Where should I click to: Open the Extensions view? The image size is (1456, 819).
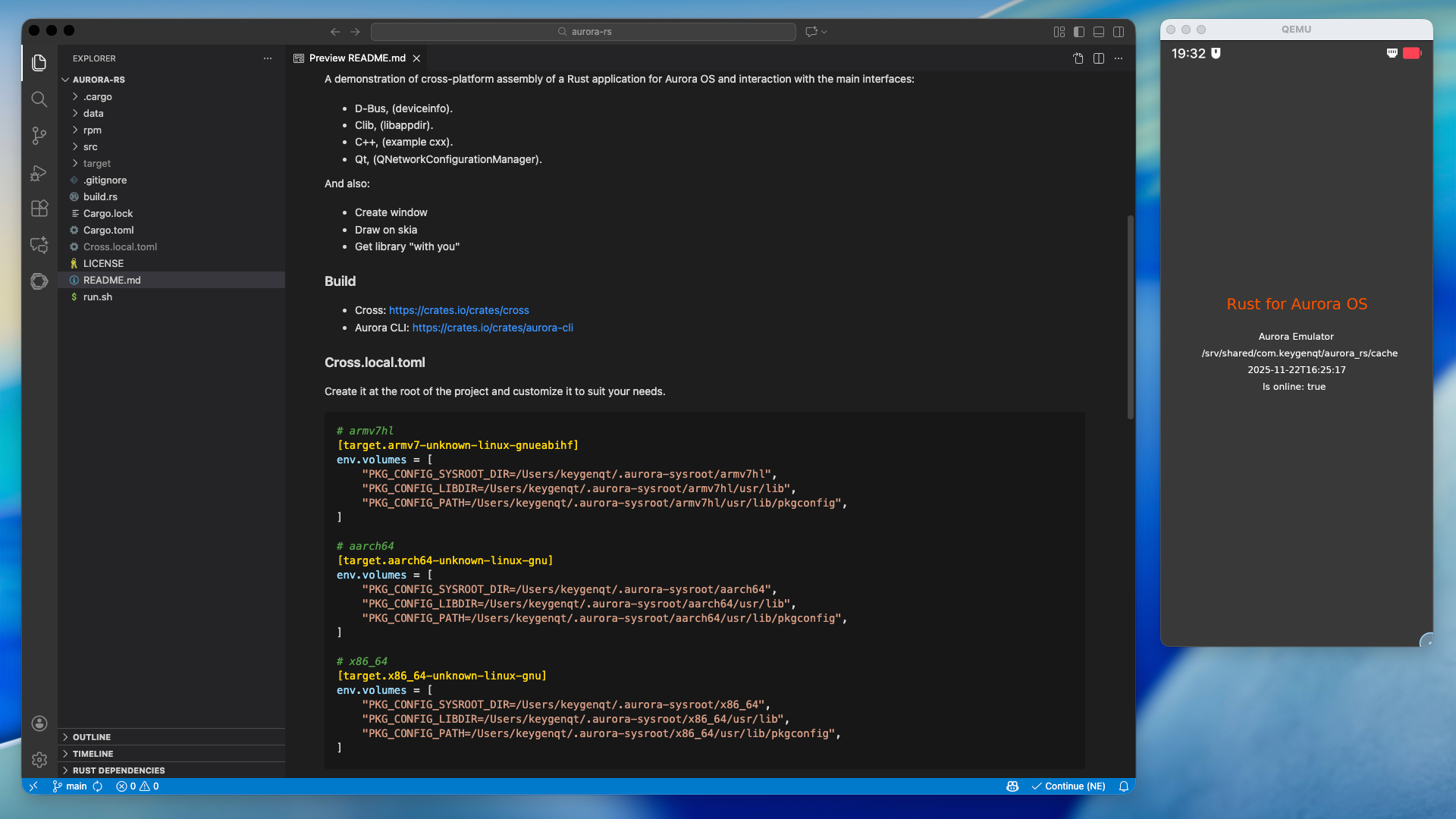(x=39, y=209)
